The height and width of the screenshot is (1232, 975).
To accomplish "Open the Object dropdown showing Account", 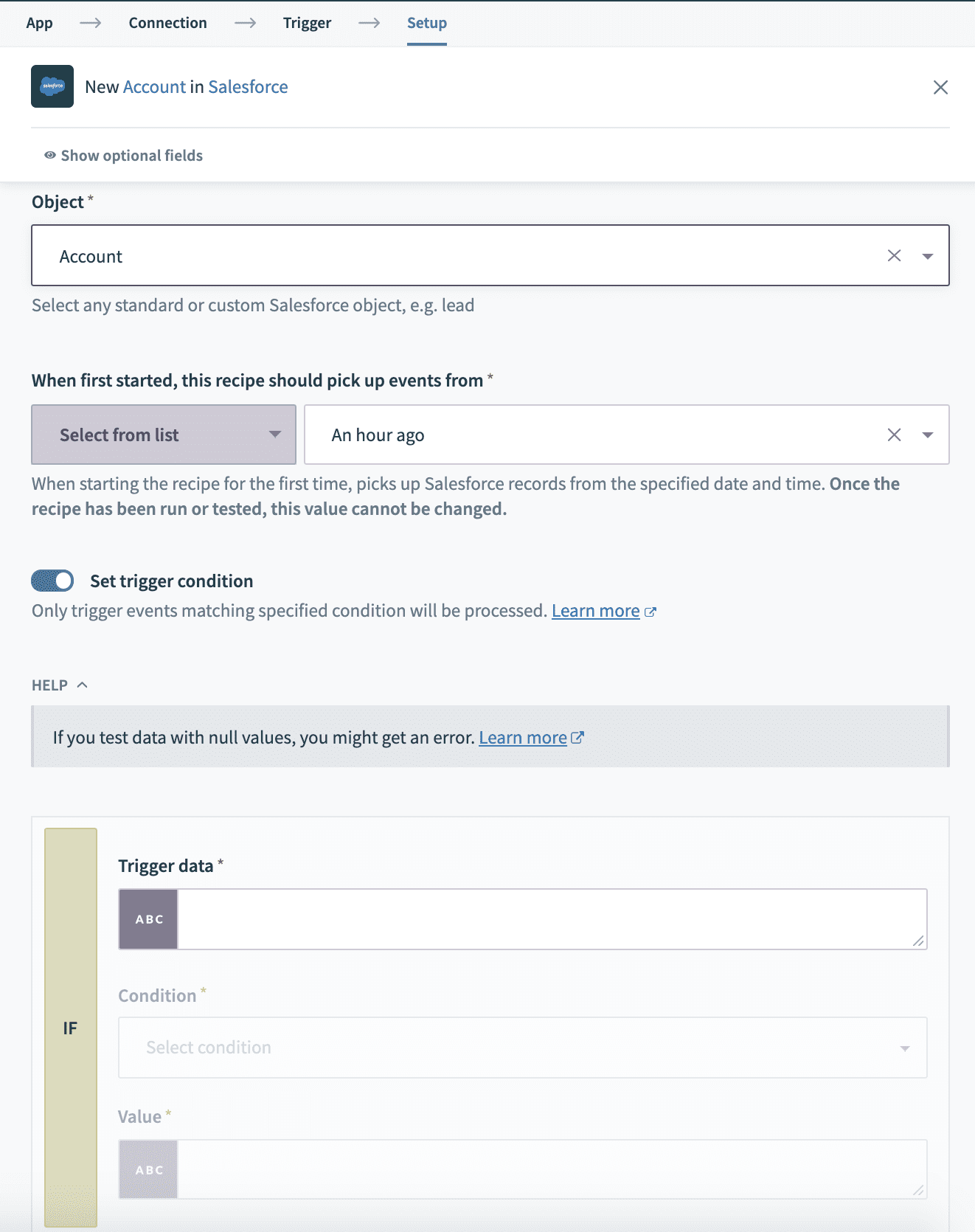I will [928, 255].
